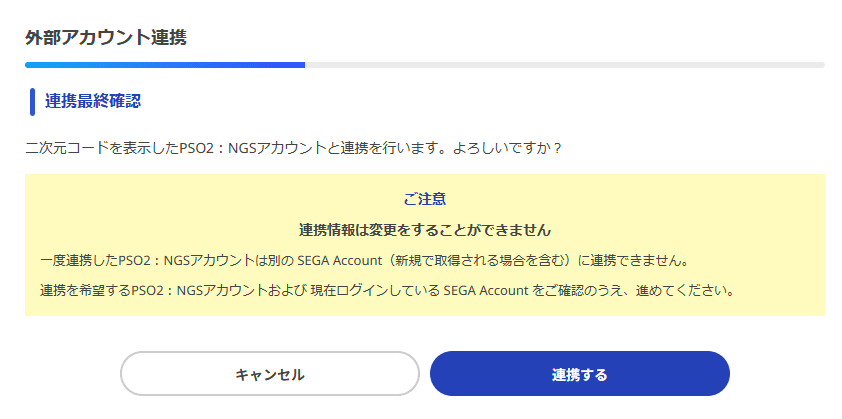Click the blue accent bar beside 連携最終確認

(32, 102)
